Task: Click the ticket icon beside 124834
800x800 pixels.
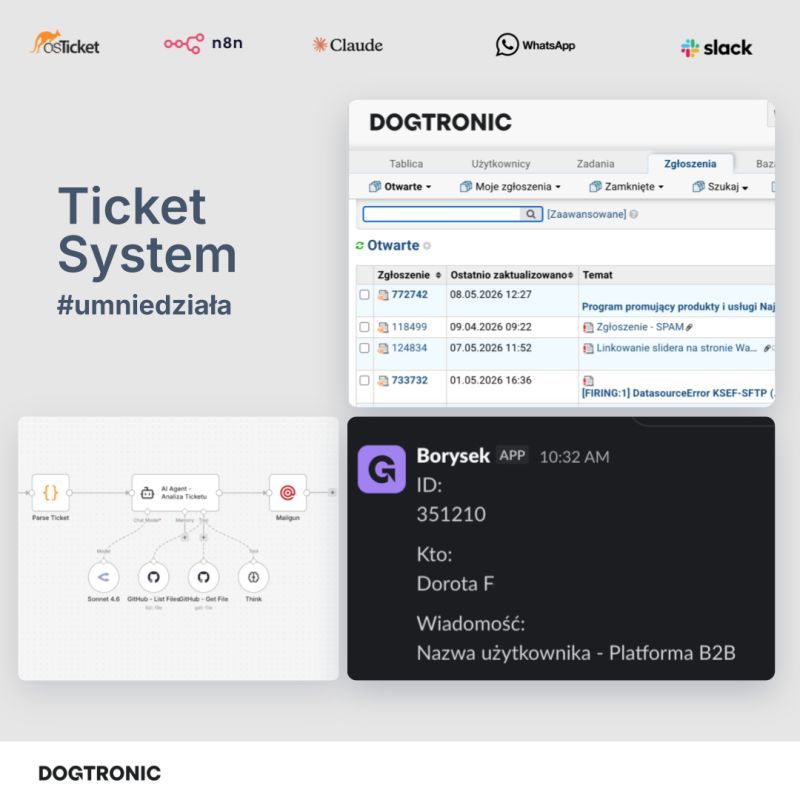Action: pyautogui.click(x=383, y=348)
